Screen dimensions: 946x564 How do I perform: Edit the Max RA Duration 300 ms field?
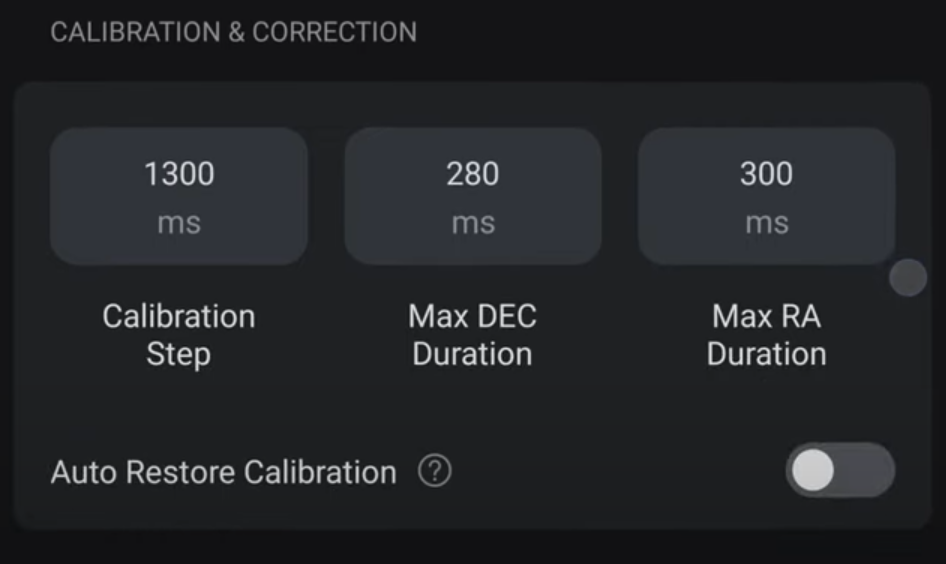tap(766, 196)
